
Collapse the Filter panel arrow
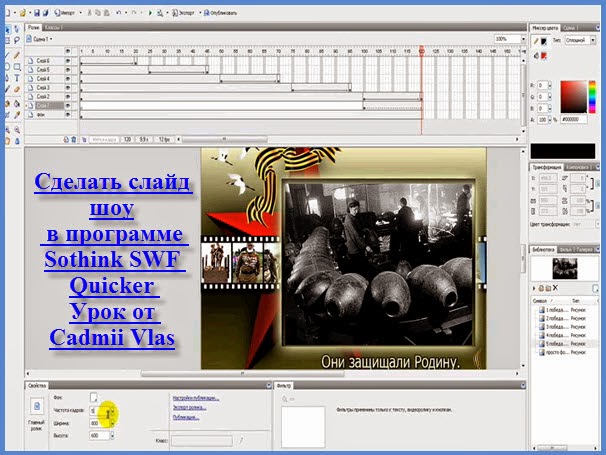click(x=523, y=385)
